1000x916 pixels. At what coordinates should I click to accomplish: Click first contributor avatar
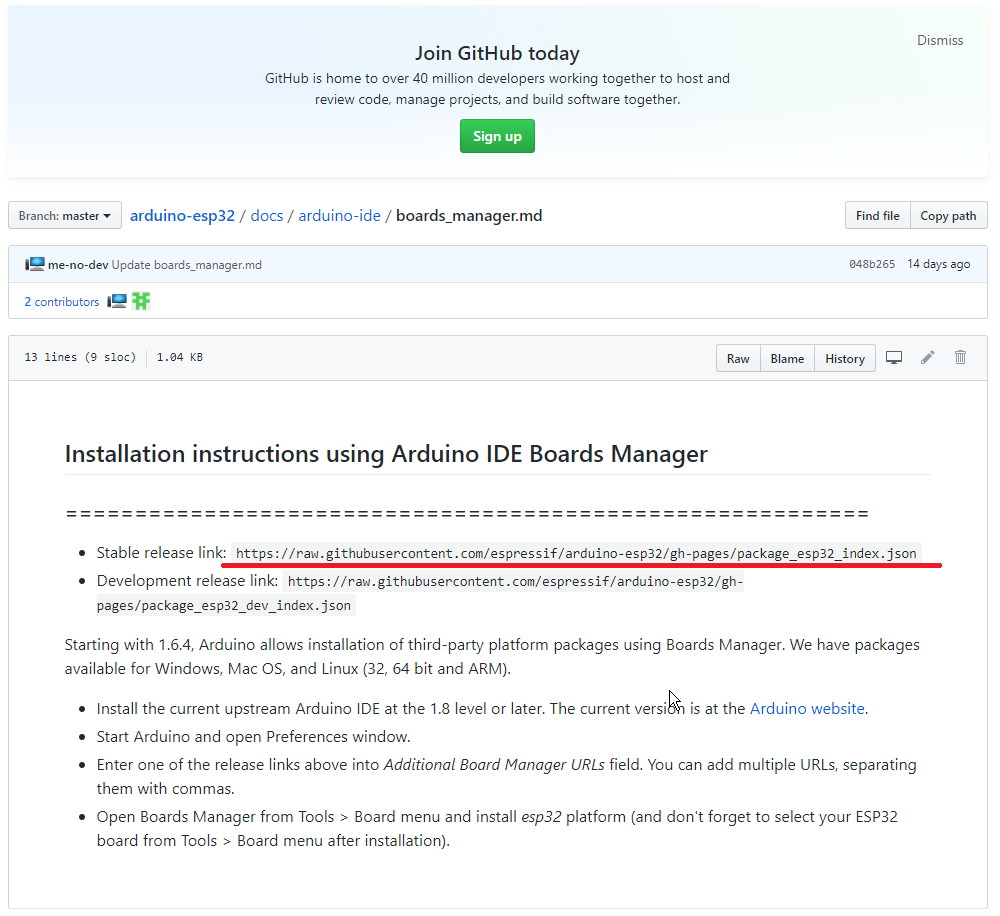[x=117, y=301]
